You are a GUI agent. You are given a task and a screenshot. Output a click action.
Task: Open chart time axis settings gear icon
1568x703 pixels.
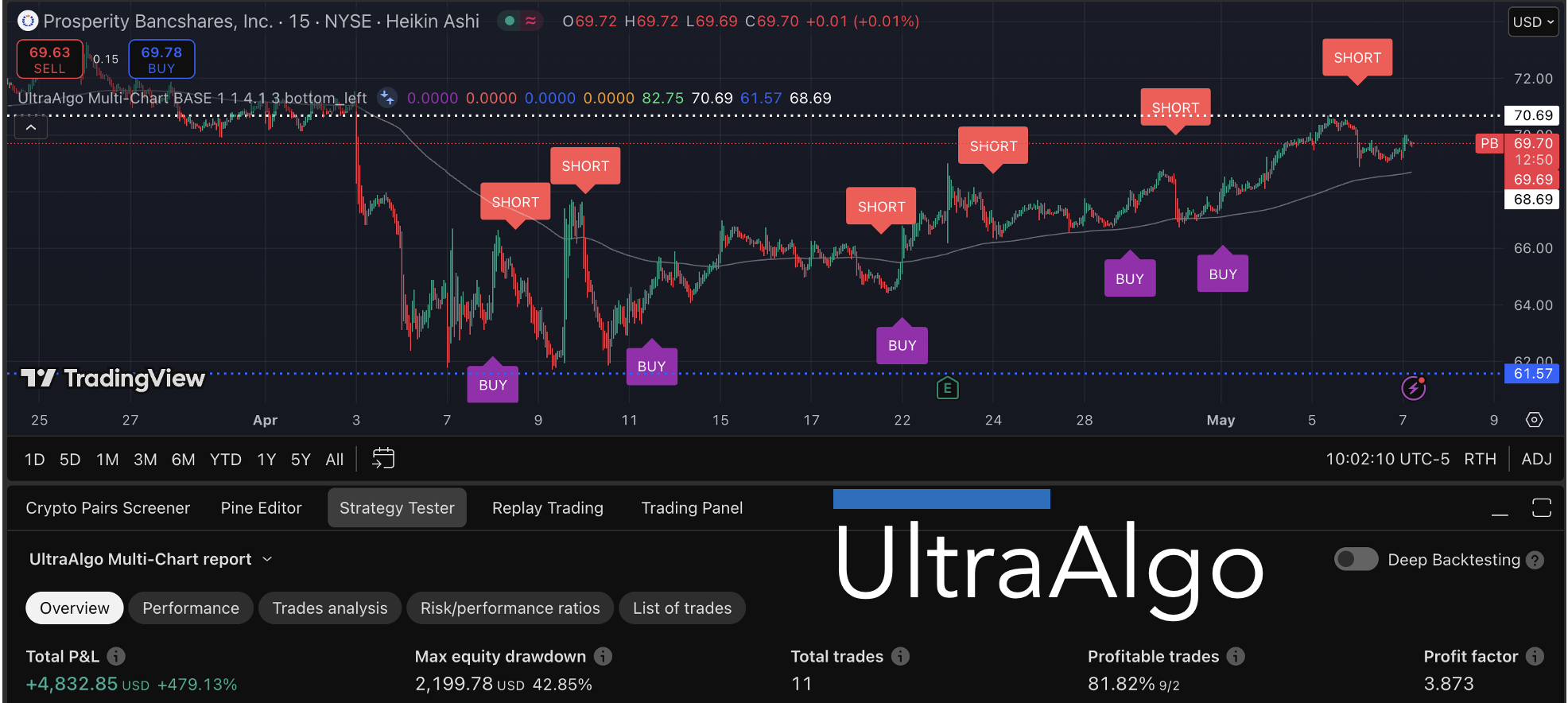[x=1535, y=420]
